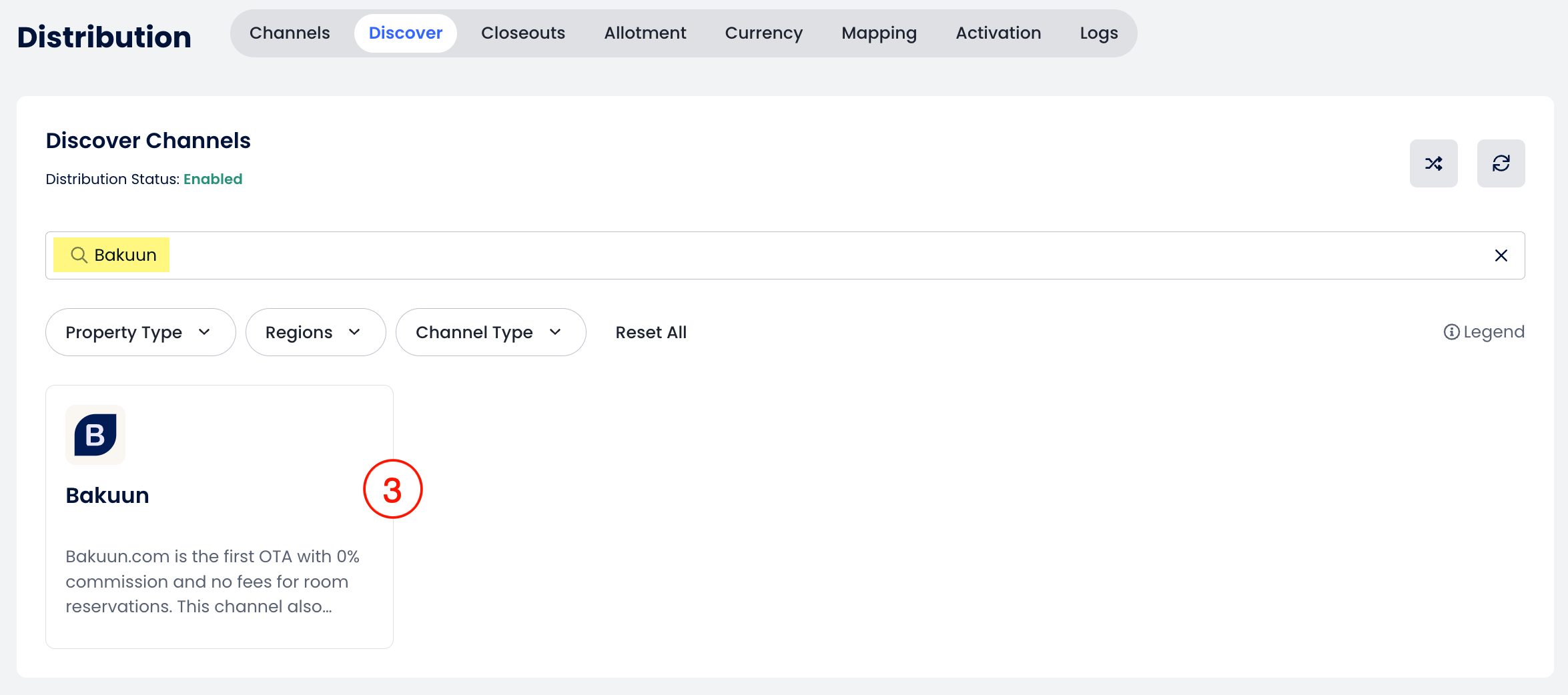Switch to the Channels tab
This screenshot has width=1568, height=695.
(x=290, y=33)
